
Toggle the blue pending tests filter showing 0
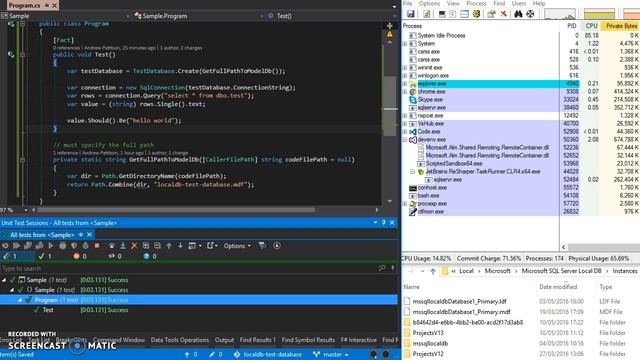click(150, 256)
